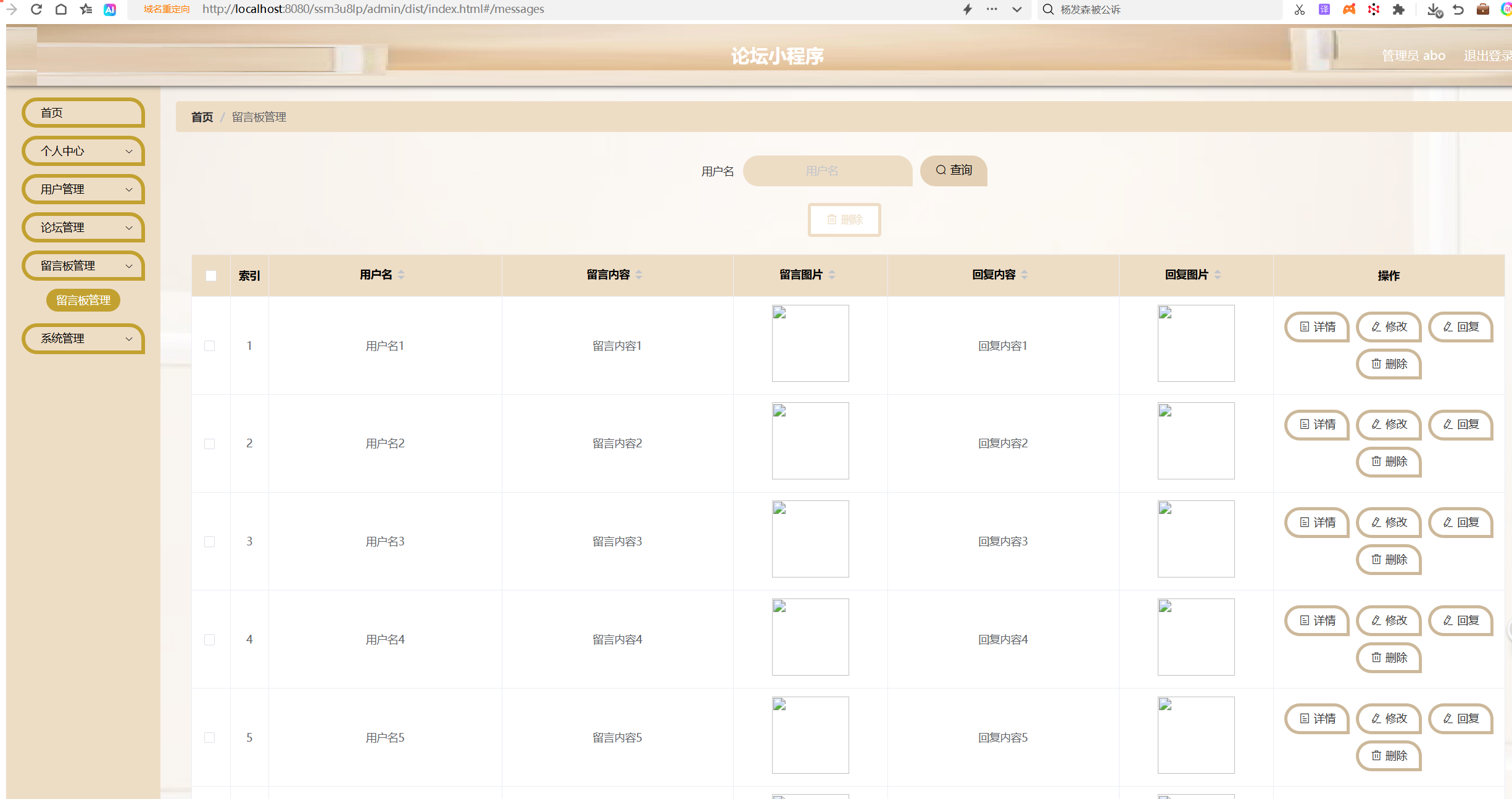Open the favorites star icon
Viewport: 1512px width, 799px height.
86,9
